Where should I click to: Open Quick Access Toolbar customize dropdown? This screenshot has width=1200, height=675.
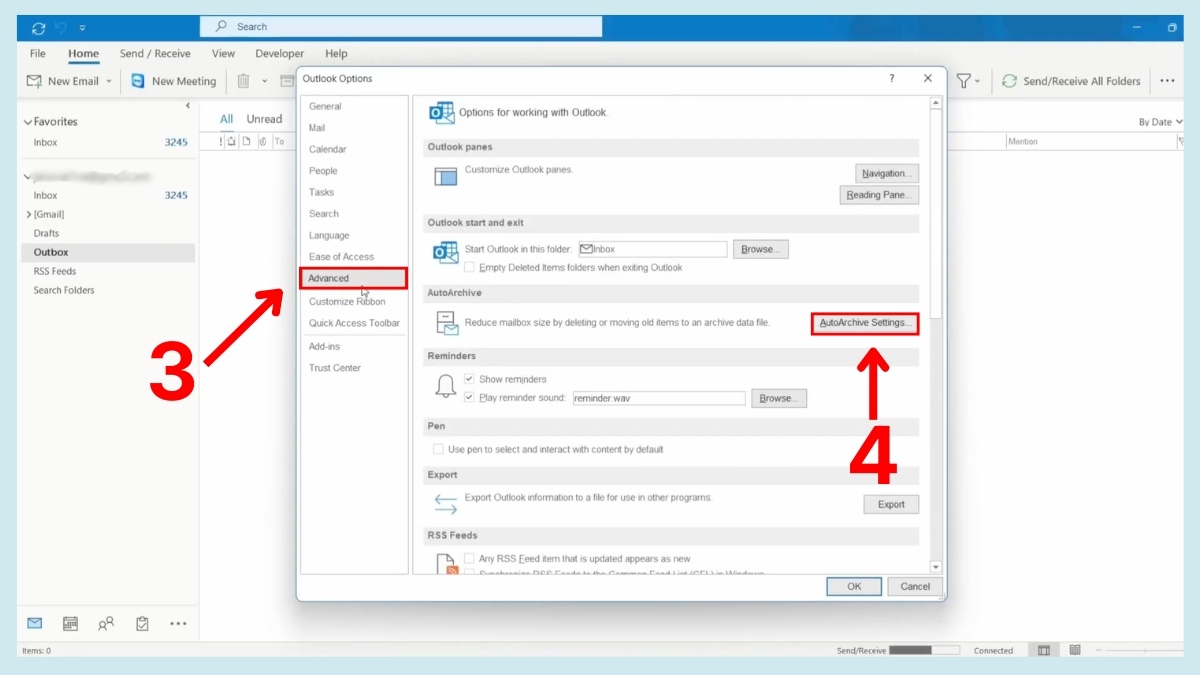pyautogui.click(x=82, y=27)
